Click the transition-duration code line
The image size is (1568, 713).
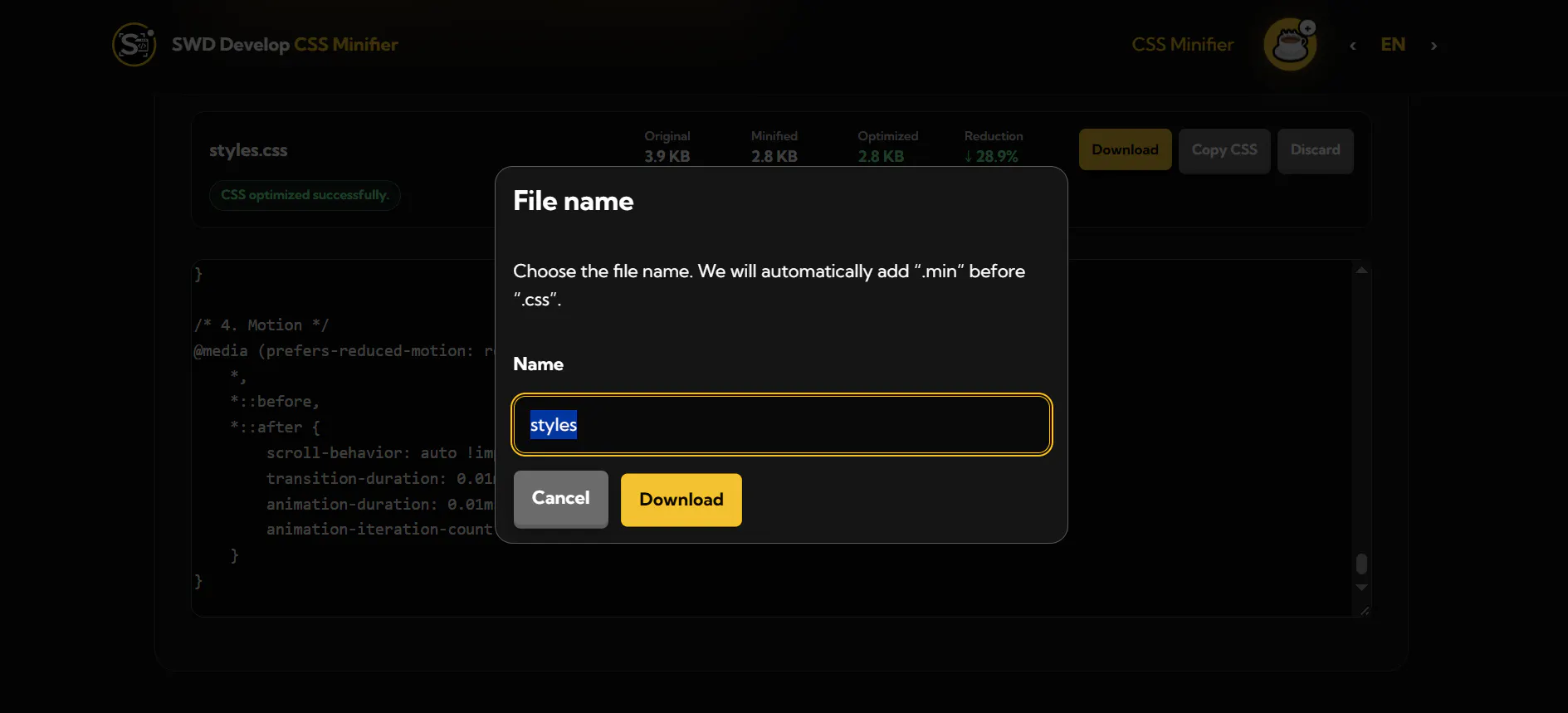coord(380,479)
